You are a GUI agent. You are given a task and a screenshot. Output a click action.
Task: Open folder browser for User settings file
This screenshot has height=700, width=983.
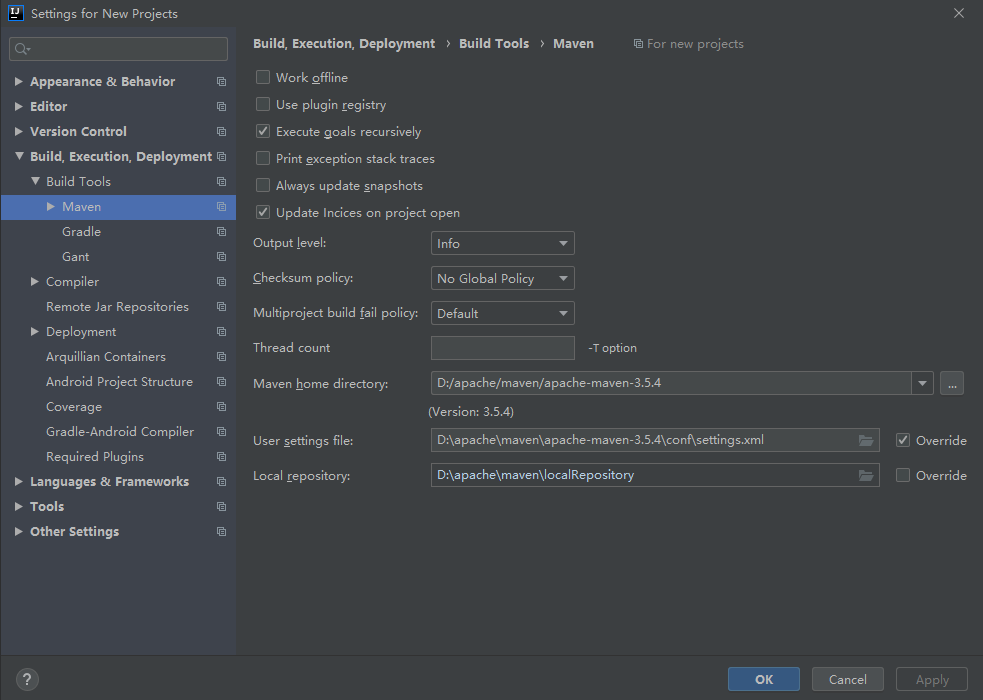[866, 440]
